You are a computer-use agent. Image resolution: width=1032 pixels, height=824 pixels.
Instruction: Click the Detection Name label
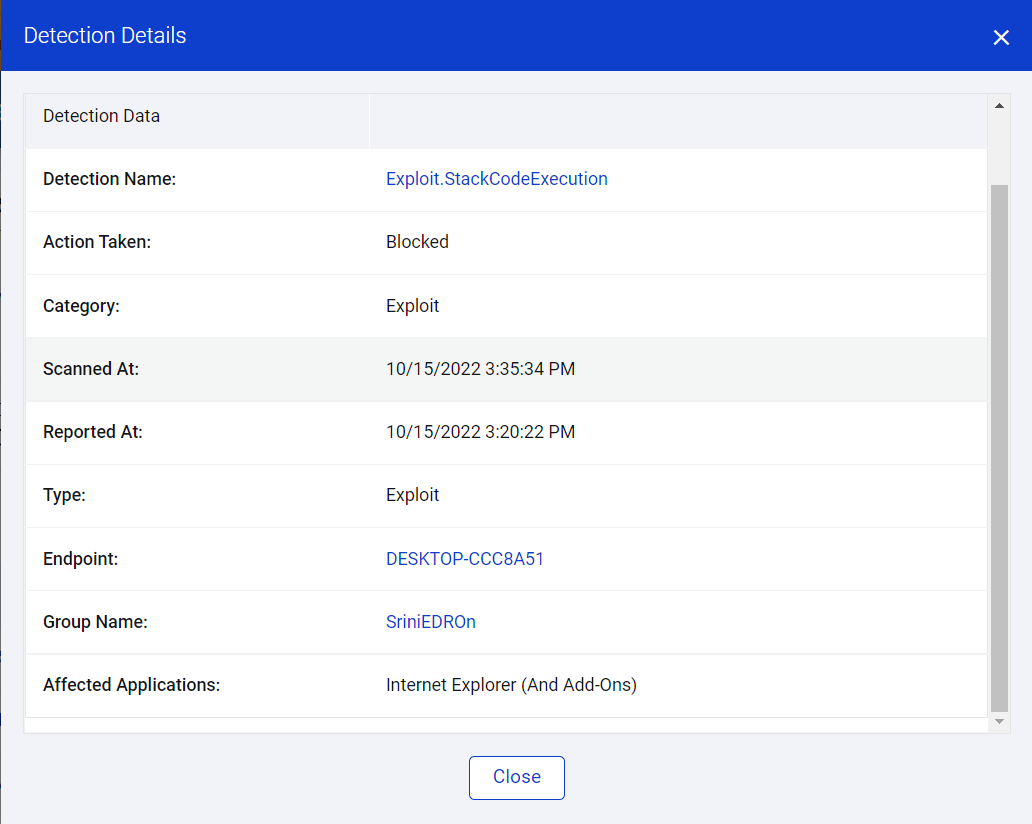coord(109,179)
